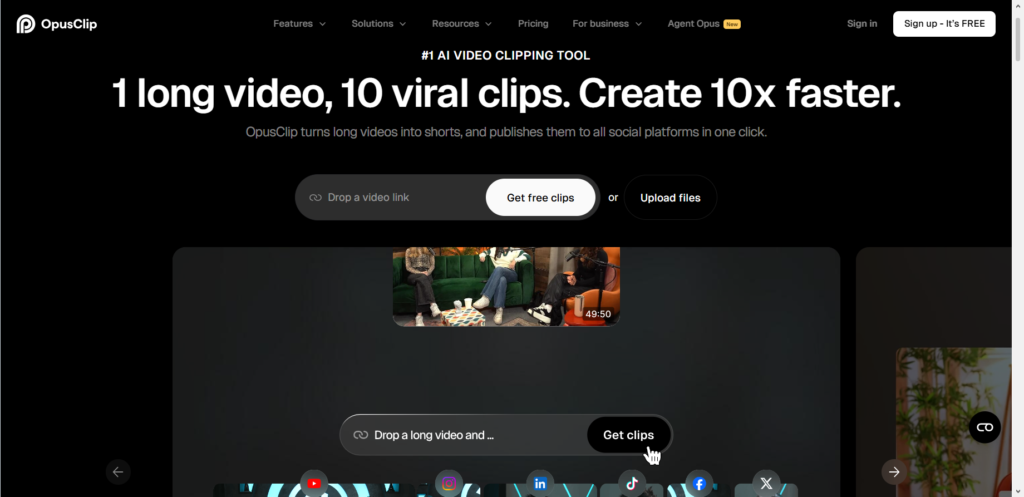Open the Resources dropdown menu
This screenshot has height=497, width=1024.
[x=461, y=24]
